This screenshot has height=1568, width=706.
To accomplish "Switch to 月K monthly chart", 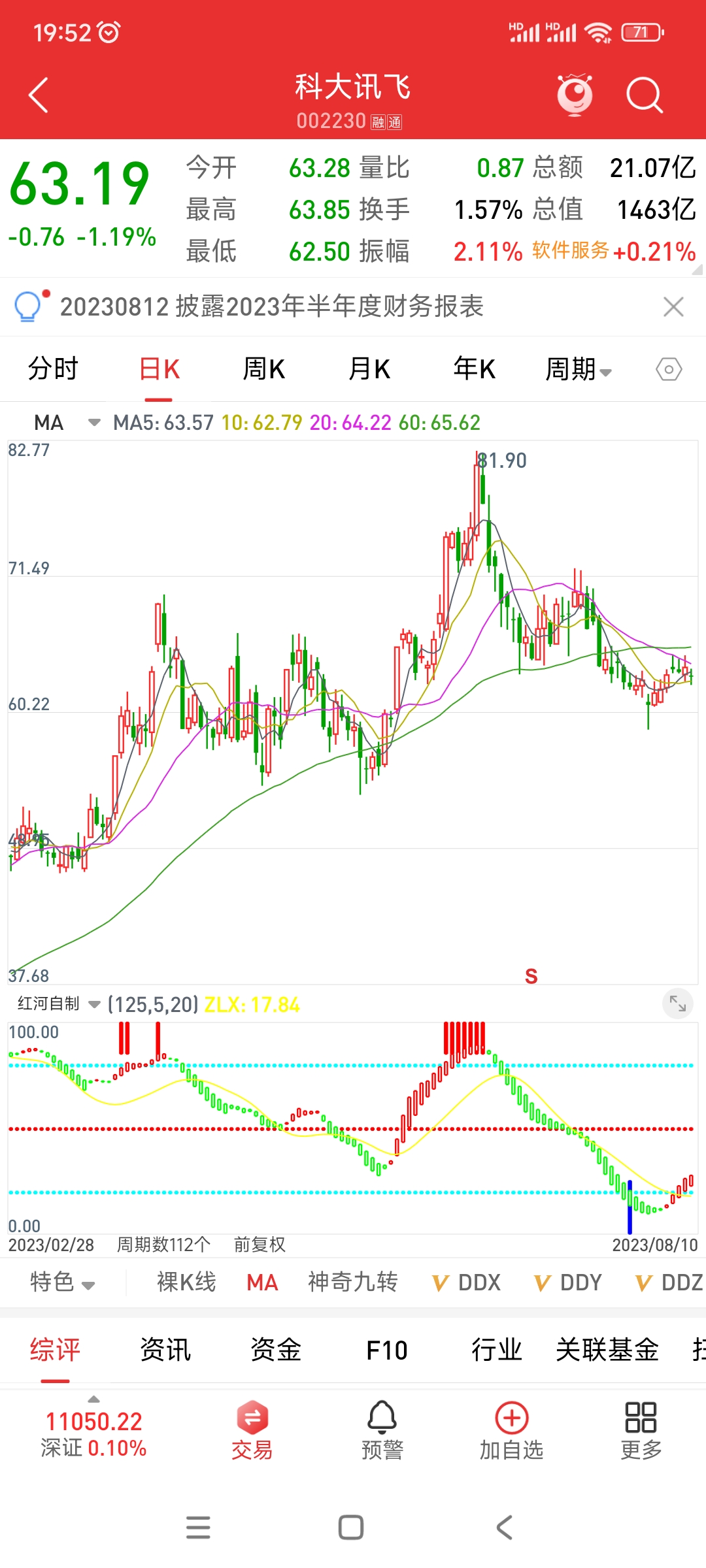I will [369, 369].
